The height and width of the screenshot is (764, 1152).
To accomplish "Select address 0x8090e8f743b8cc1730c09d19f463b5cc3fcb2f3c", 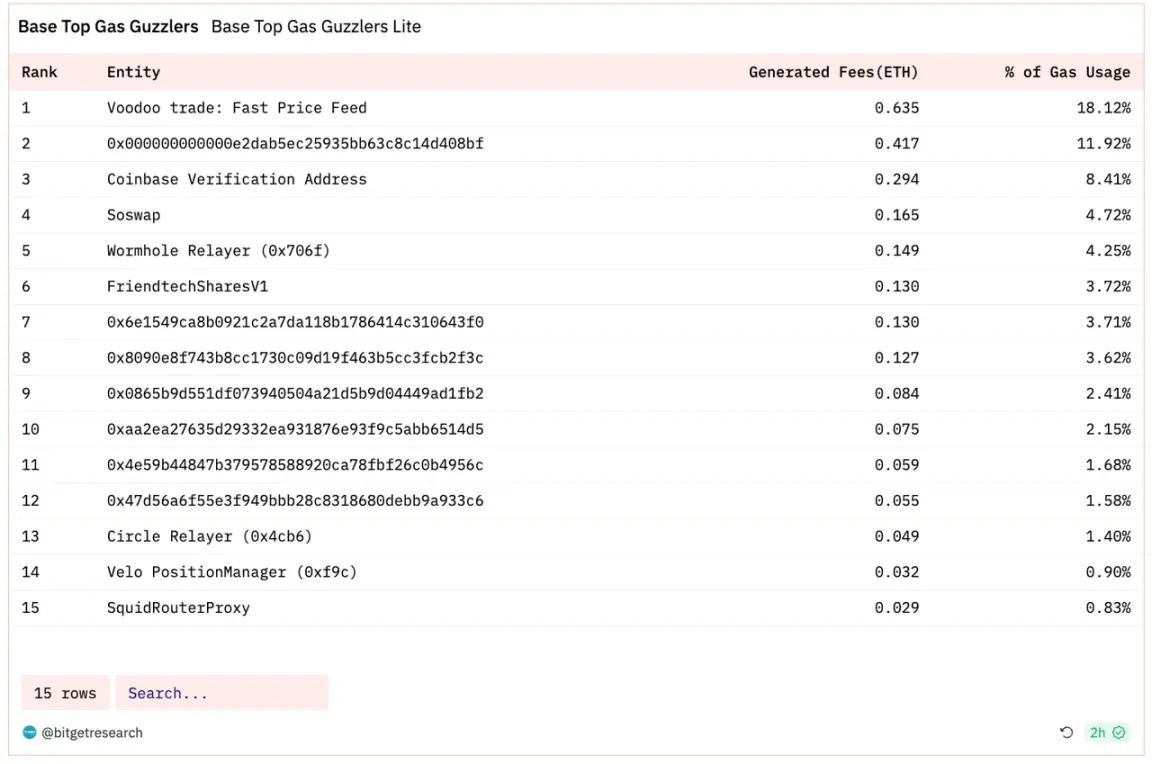I will coord(295,358).
